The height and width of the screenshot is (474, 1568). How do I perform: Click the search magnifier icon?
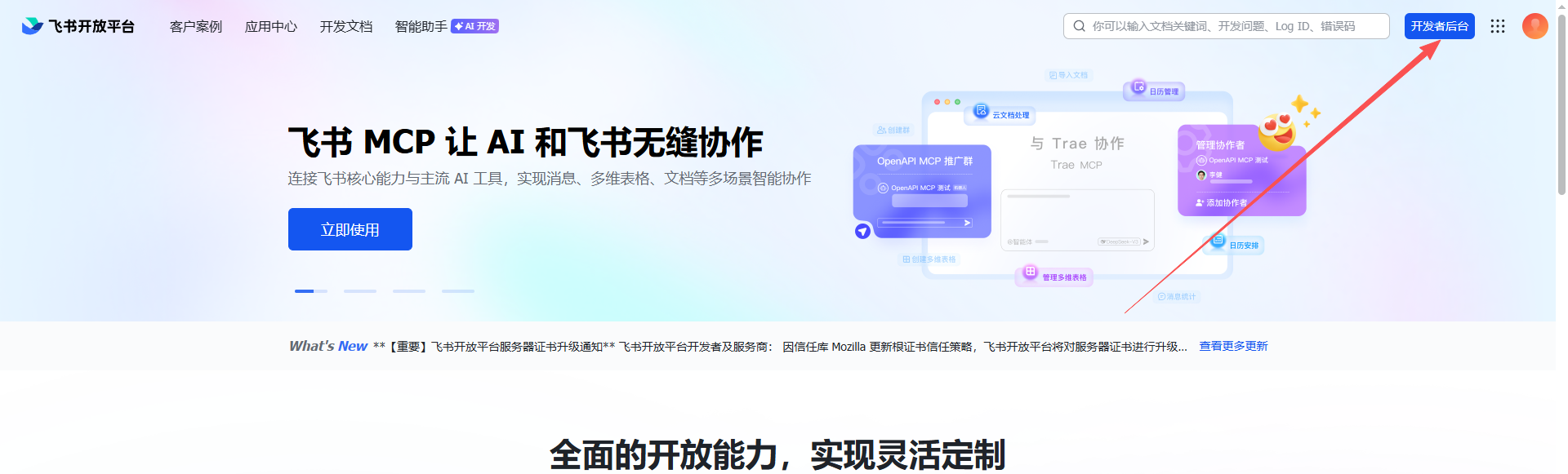tap(1080, 26)
